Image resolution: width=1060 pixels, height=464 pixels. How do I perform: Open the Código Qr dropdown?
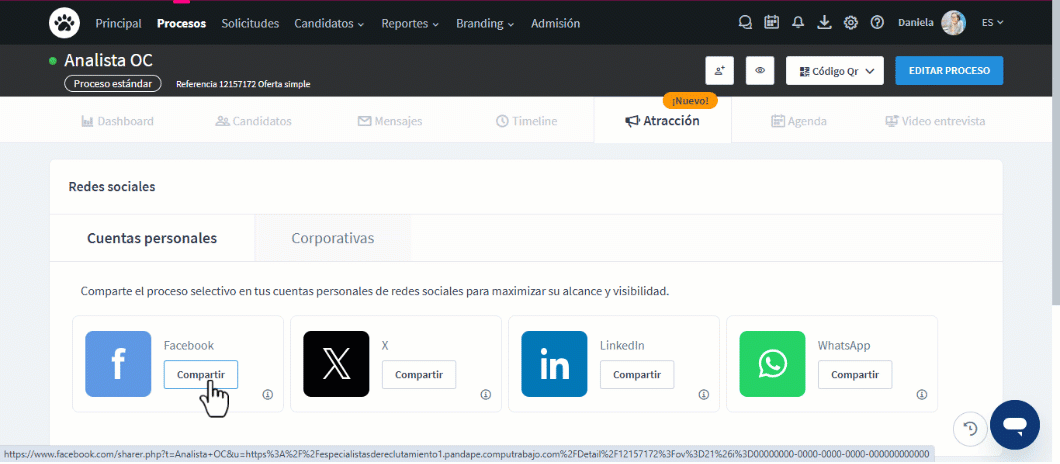click(835, 70)
